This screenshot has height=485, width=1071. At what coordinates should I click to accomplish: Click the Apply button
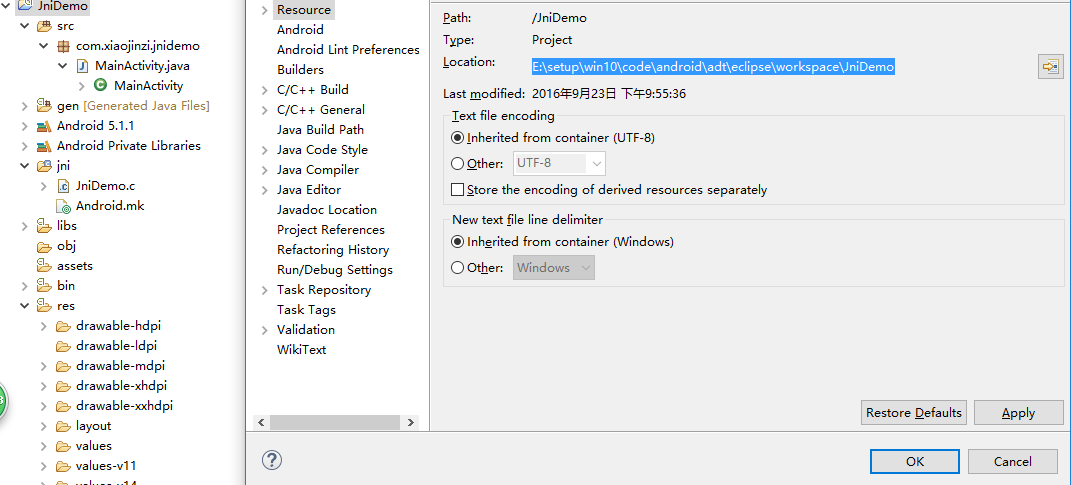click(1018, 413)
